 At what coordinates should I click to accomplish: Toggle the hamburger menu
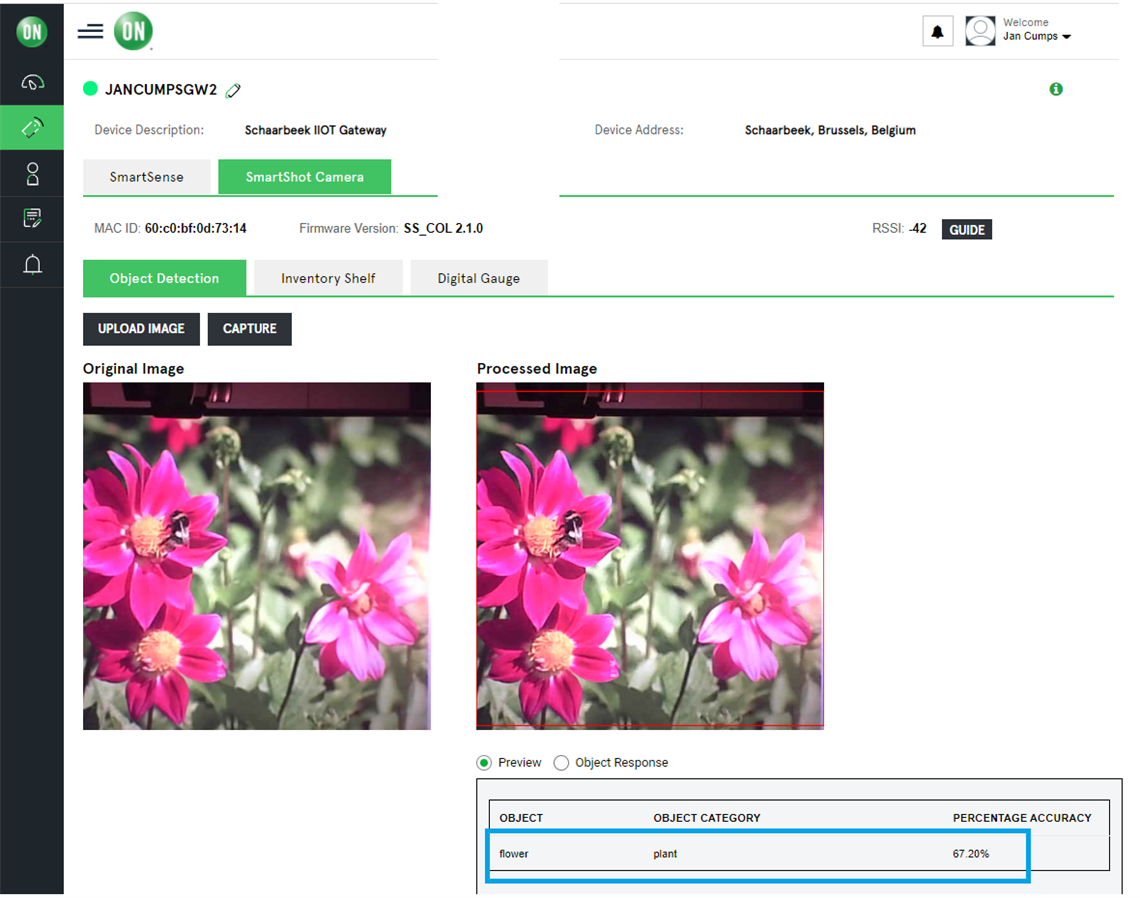click(90, 31)
